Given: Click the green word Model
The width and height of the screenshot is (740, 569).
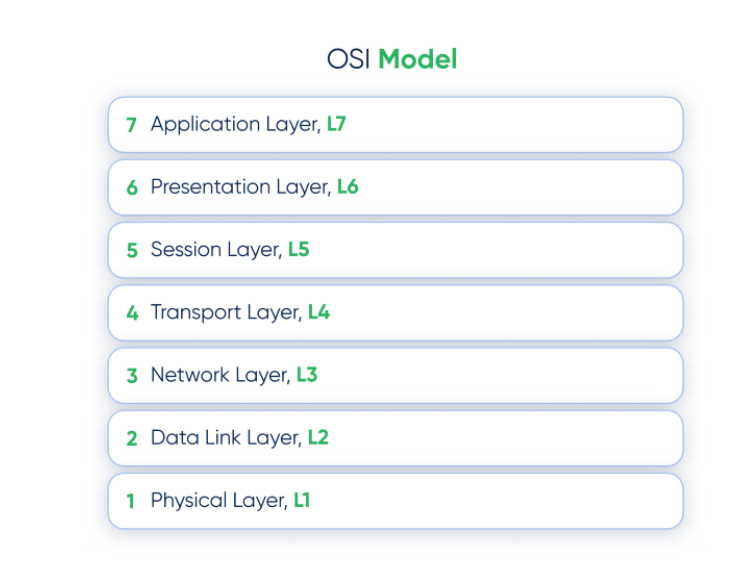Looking at the screenshot, I should 418,59.
